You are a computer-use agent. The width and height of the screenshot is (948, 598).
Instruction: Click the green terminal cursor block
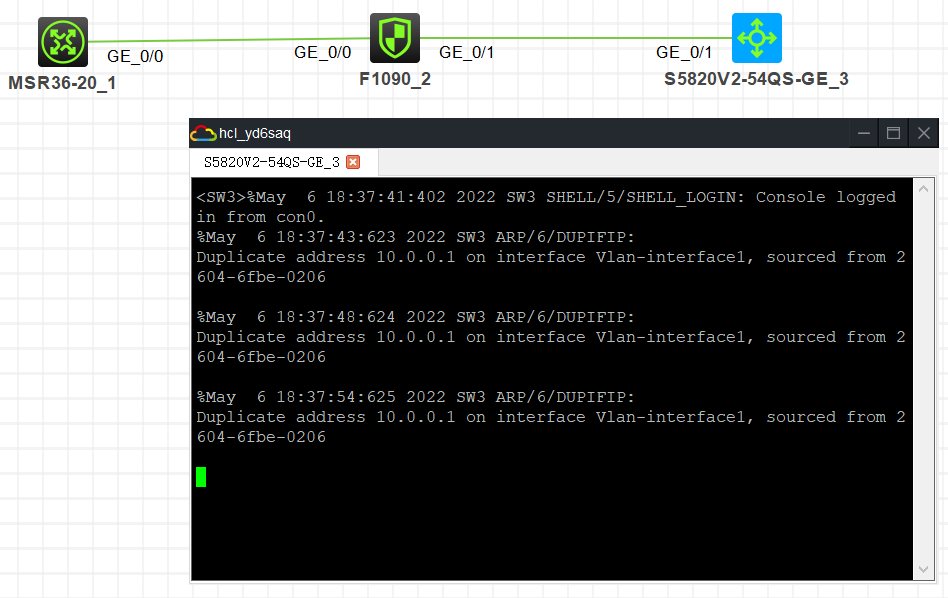click(201, 476)
